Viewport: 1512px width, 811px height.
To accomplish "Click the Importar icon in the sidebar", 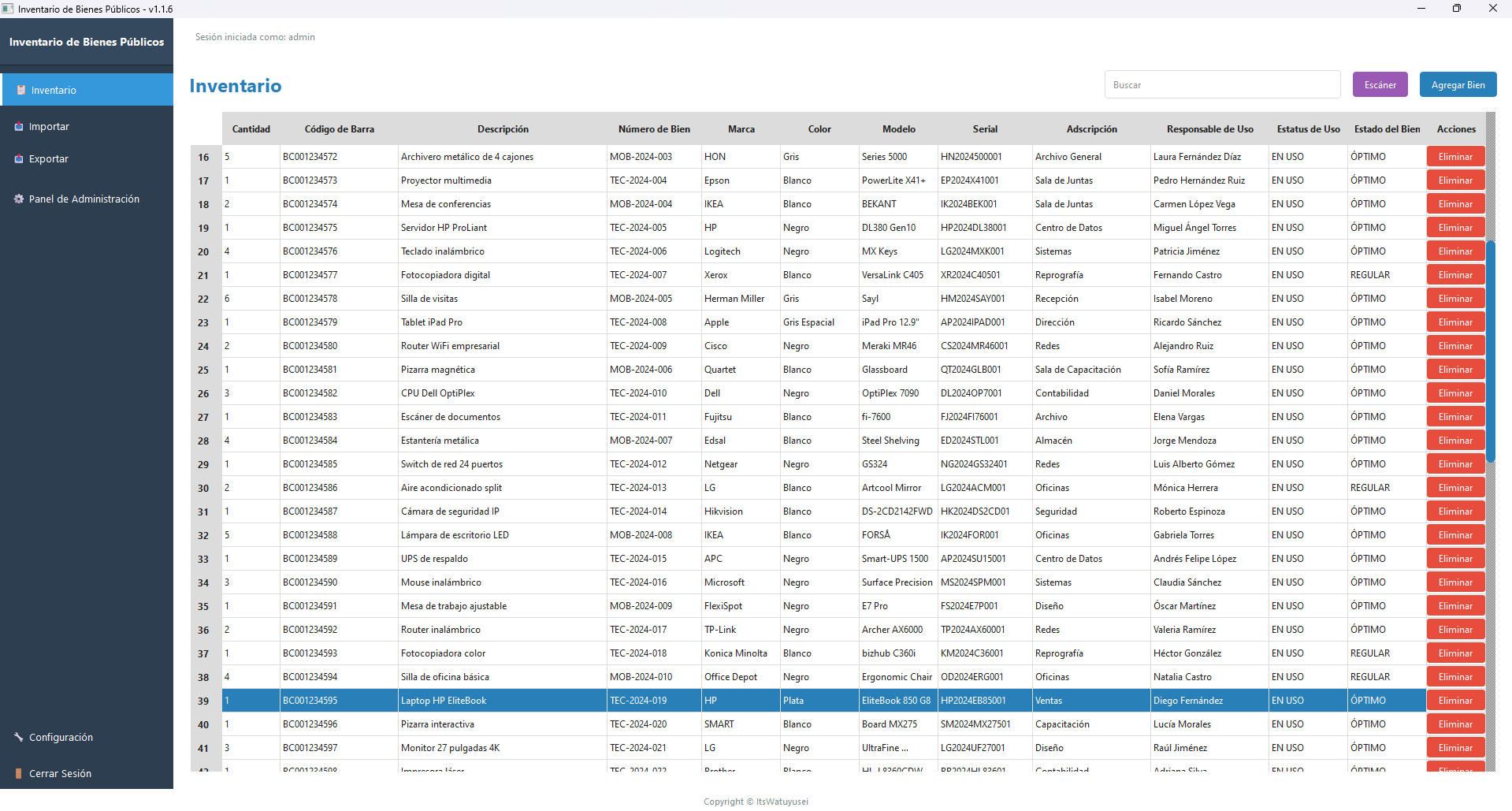I will [18, 125].
